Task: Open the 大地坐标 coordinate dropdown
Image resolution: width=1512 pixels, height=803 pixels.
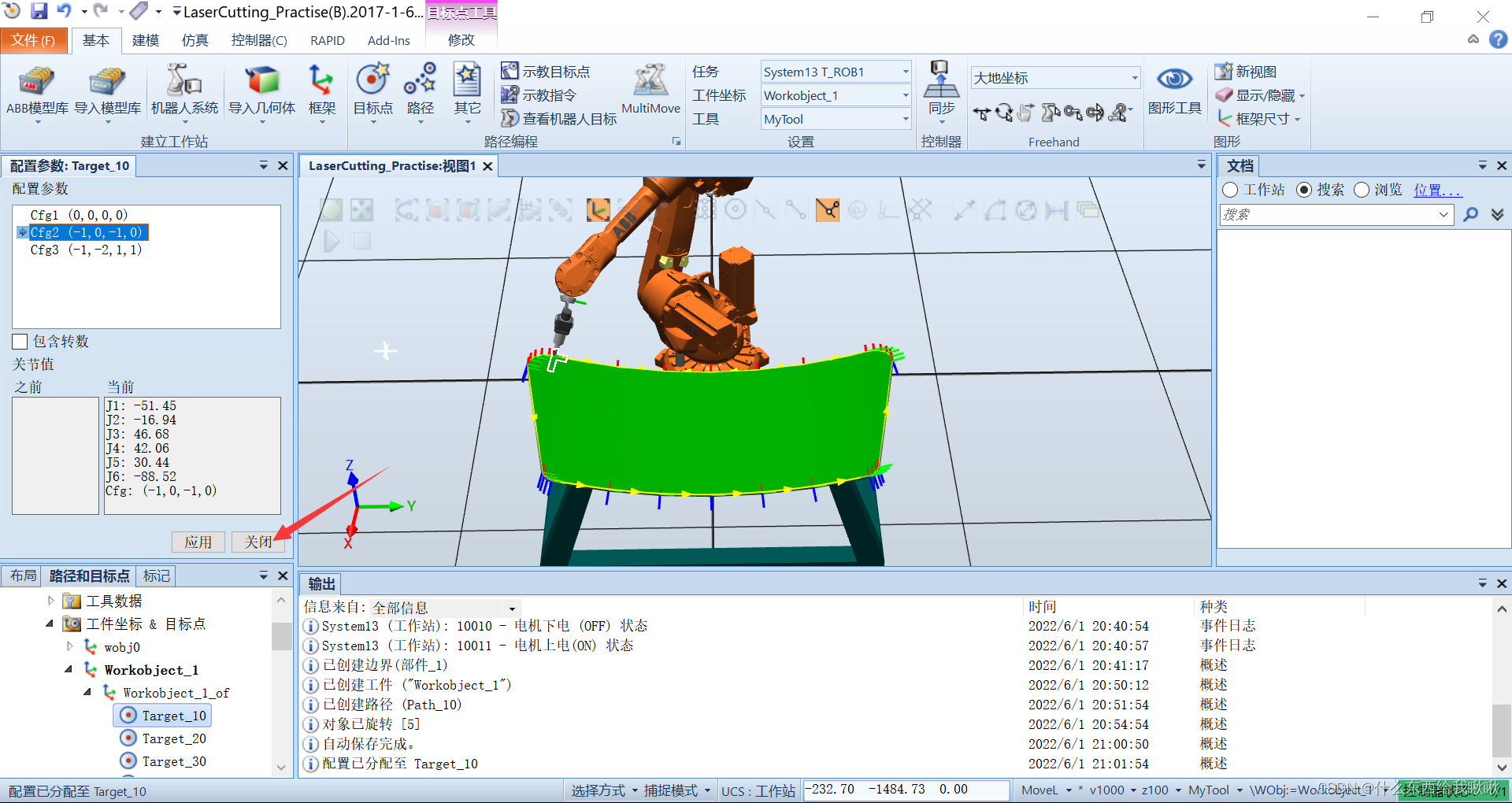Action: pos(1055,77)
